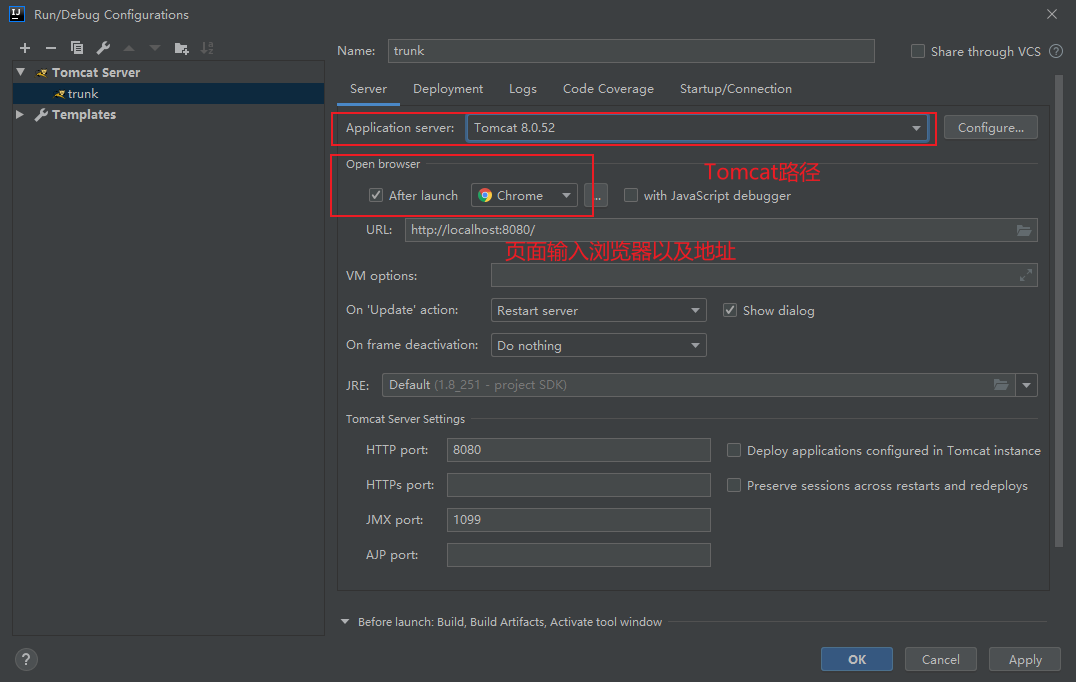The height and width of the screenshot is (682, 1076).
Task: Collapse the Tomcat Server tree node
Action: pos(21,72)
